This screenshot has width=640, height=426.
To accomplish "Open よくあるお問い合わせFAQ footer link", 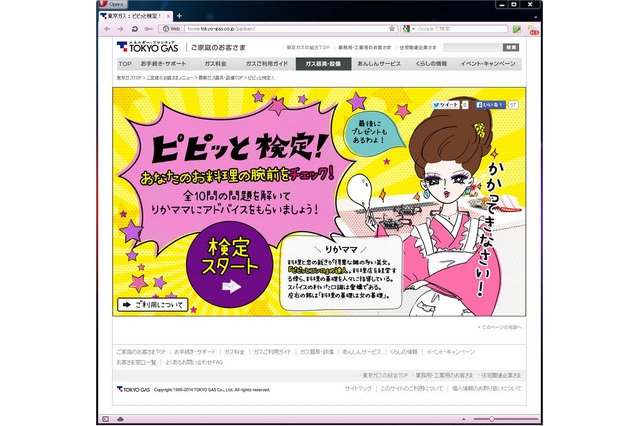I will pos(194,362).
